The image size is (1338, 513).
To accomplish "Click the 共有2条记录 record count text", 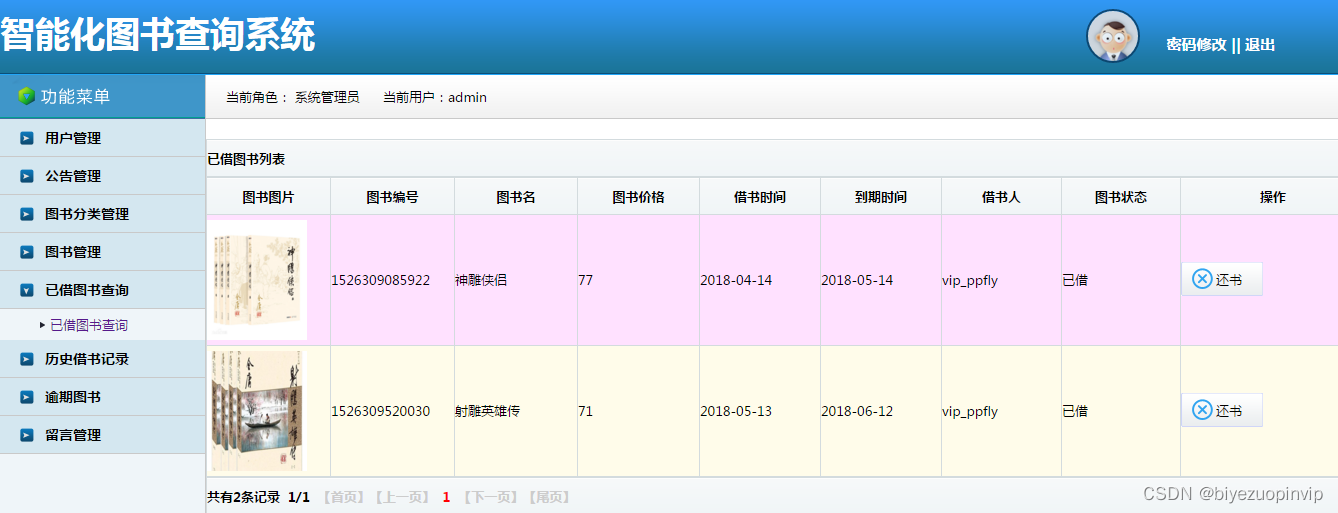I will pyautogui.click(x=243, y=497).
